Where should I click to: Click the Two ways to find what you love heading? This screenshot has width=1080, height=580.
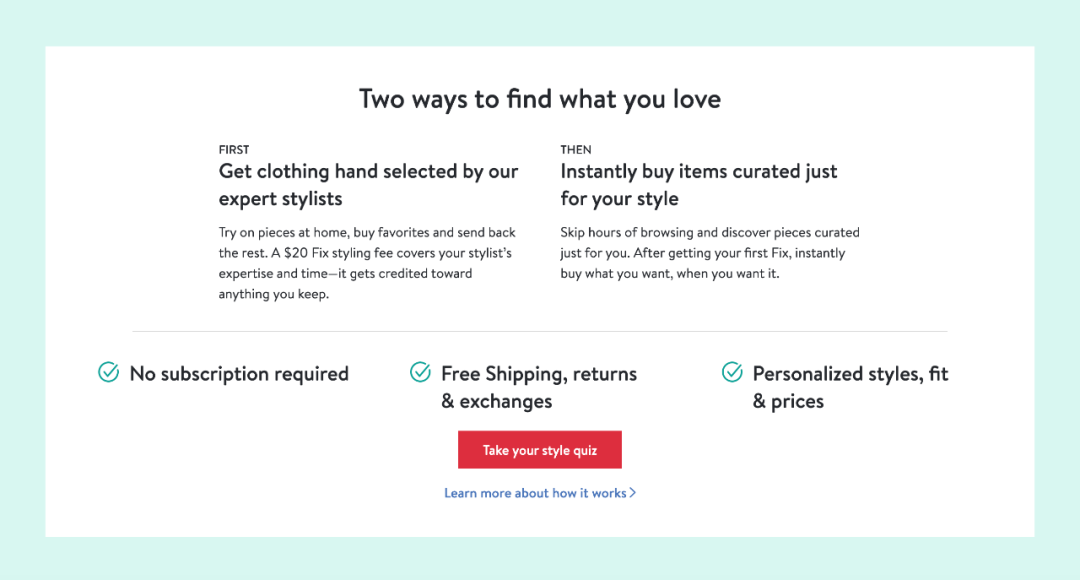540,99
